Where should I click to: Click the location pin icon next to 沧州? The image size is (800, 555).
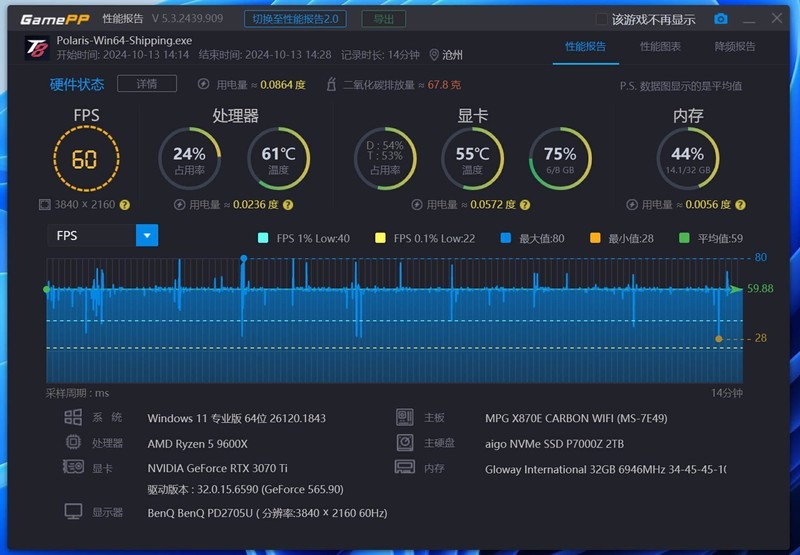tap(434, 55)
